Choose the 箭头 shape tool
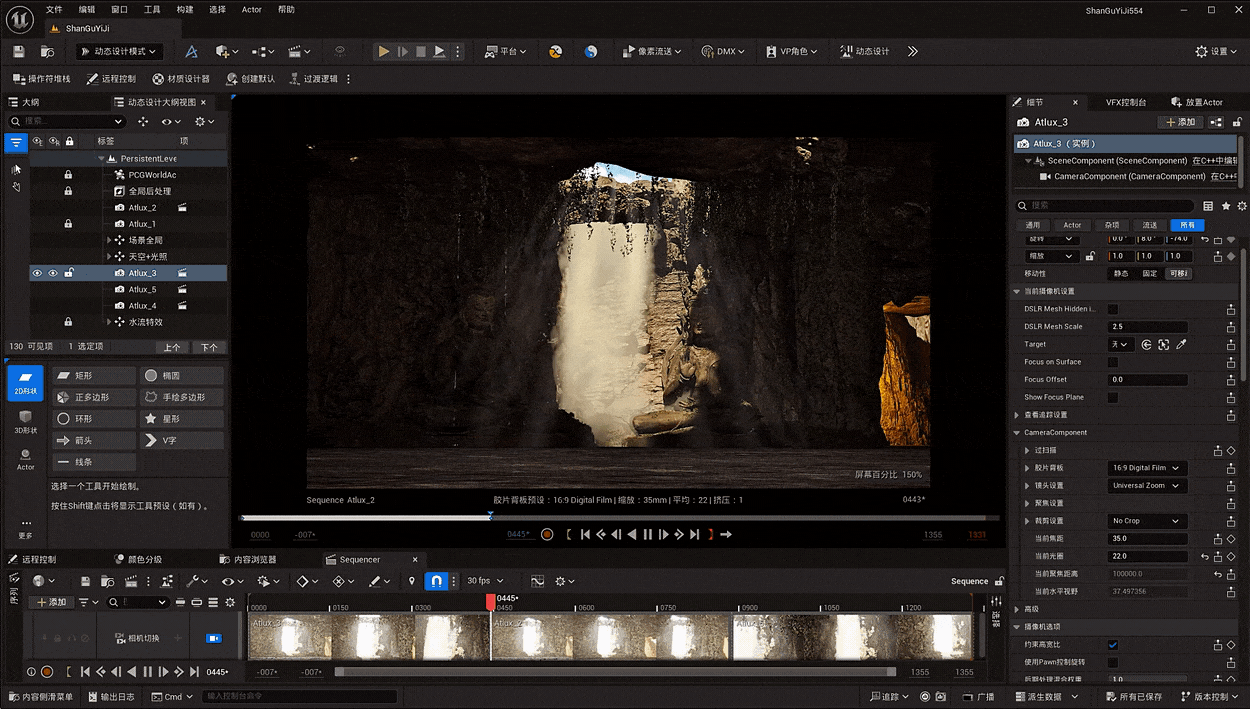1250x709 pixels. (x=93, y=440)
